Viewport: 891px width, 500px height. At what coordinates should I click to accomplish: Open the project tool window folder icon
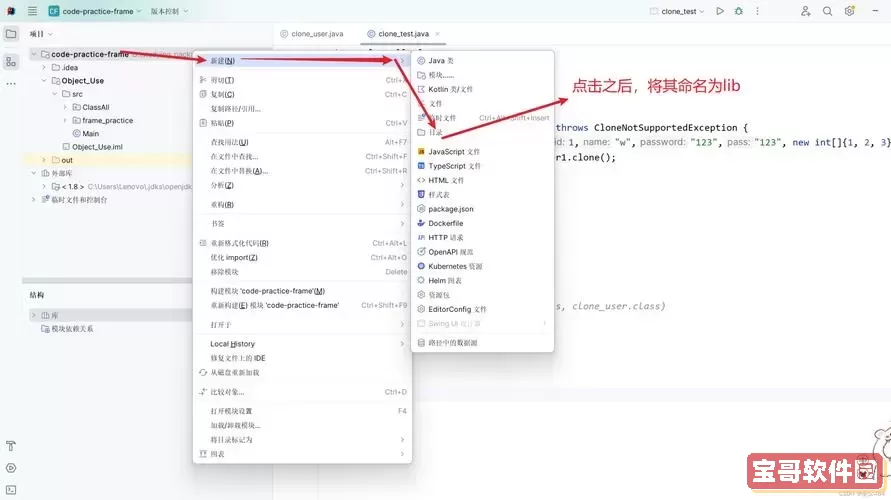click(11, 34)
